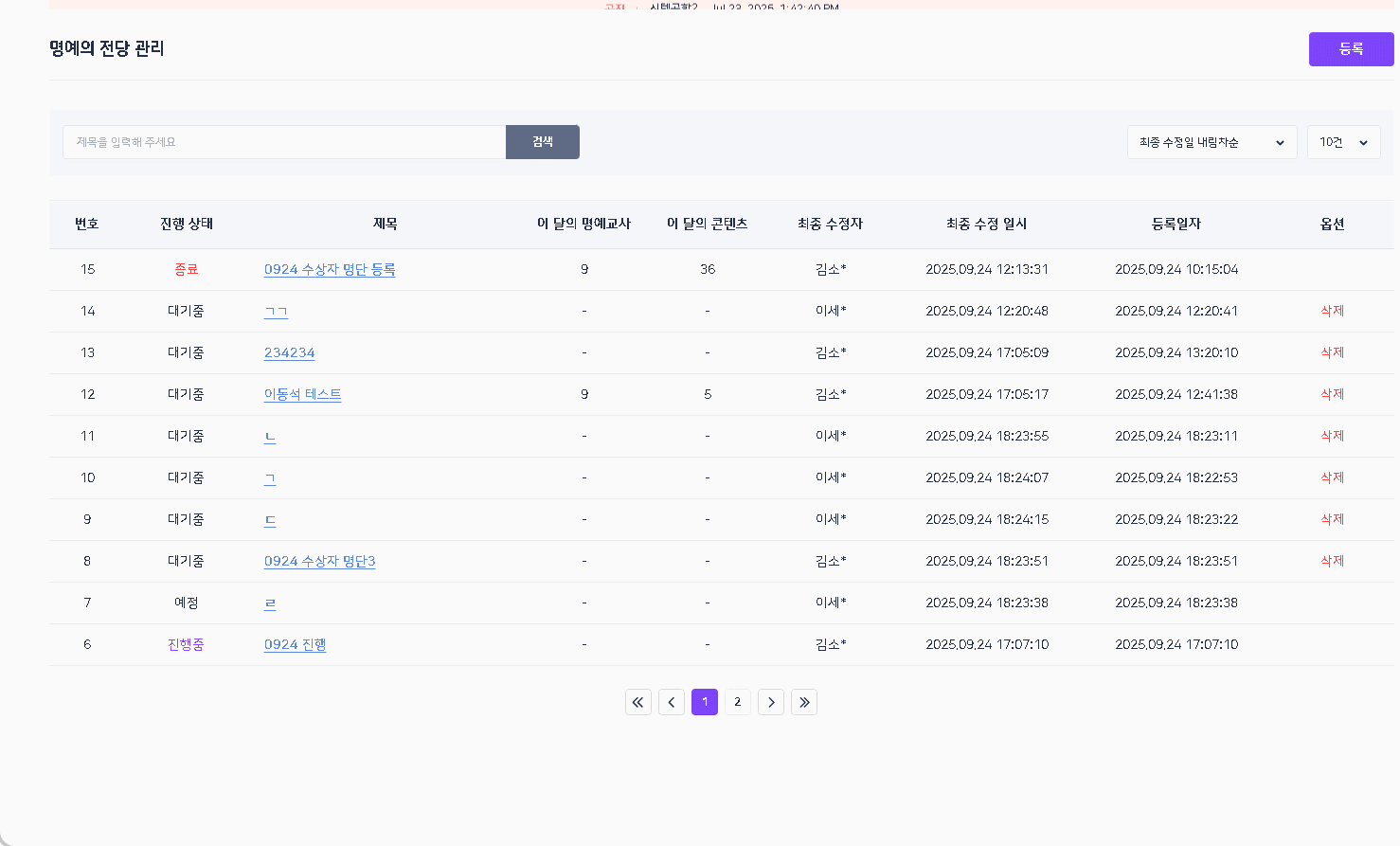Focus the 제목을 입력해 주세요 search field
Viewport: 1400px width, 846px height.
coord(284,142)
